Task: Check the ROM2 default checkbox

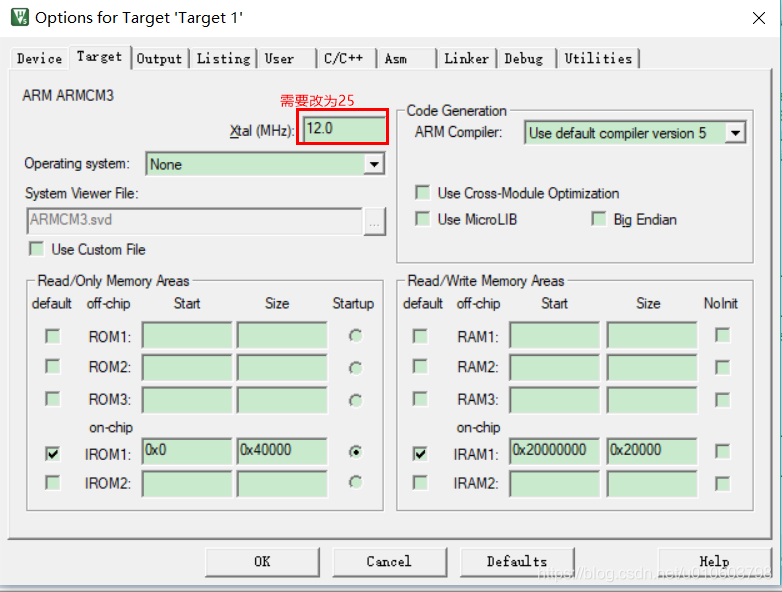Action: coord(52,367)
